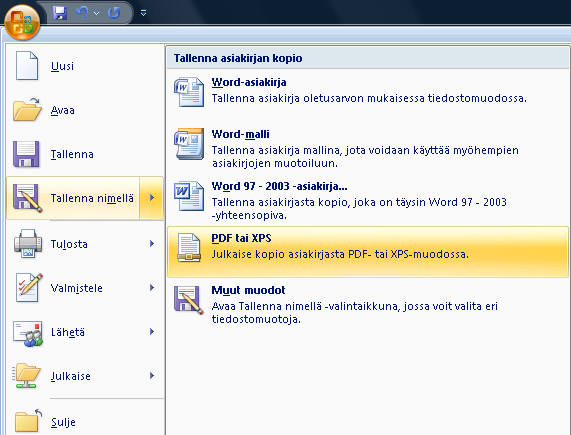This screenshot has width=571, height=435.
Task: Click the Tallenna asiakirjan kopio header
Action: tap(238, 58)
